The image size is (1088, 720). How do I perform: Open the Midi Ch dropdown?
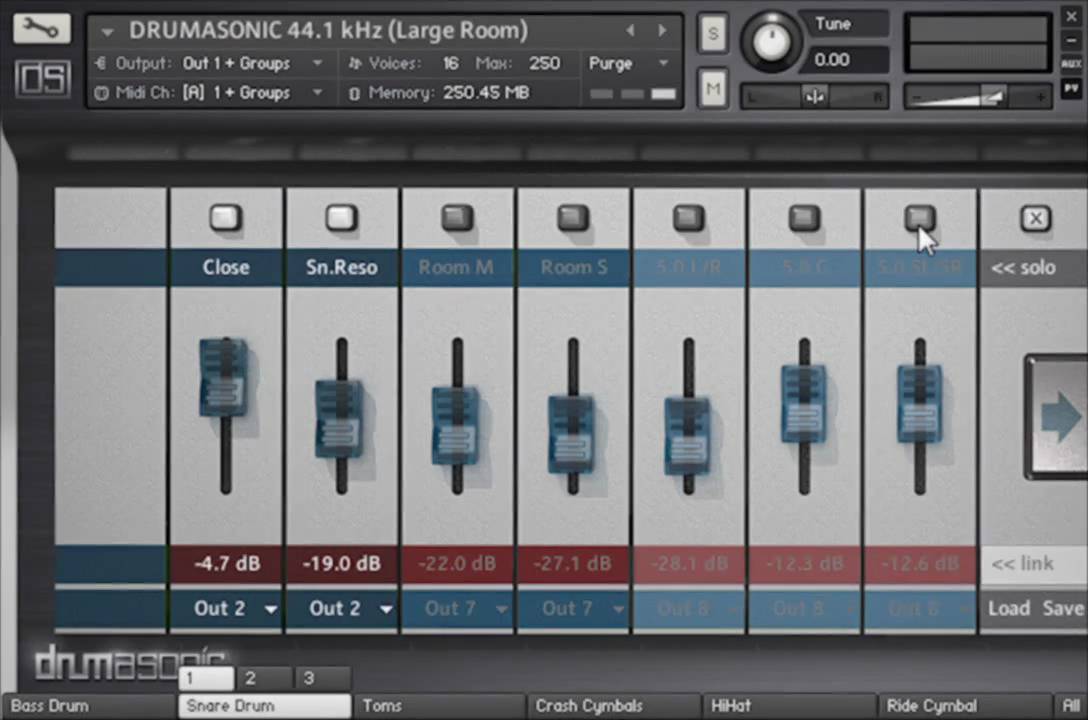[x=317, y=92]
